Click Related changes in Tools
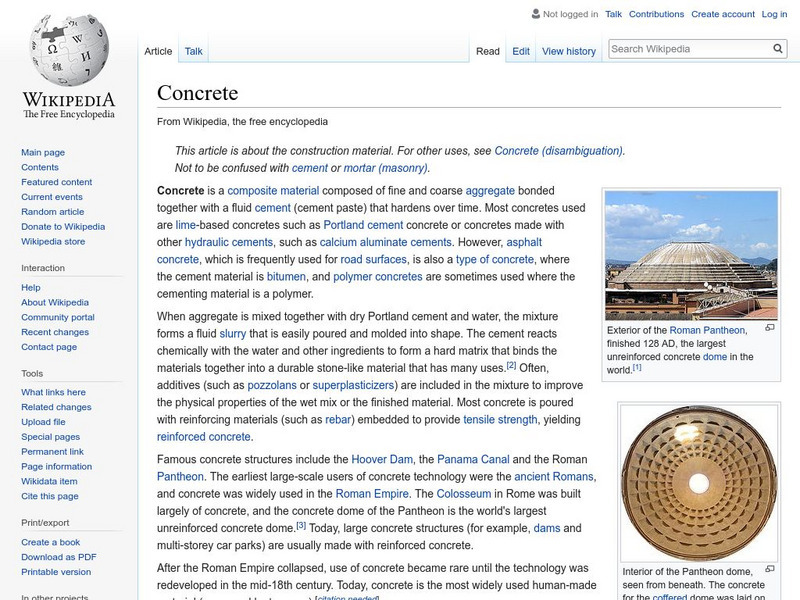The image size is (800, 600). tap(56, 407)
